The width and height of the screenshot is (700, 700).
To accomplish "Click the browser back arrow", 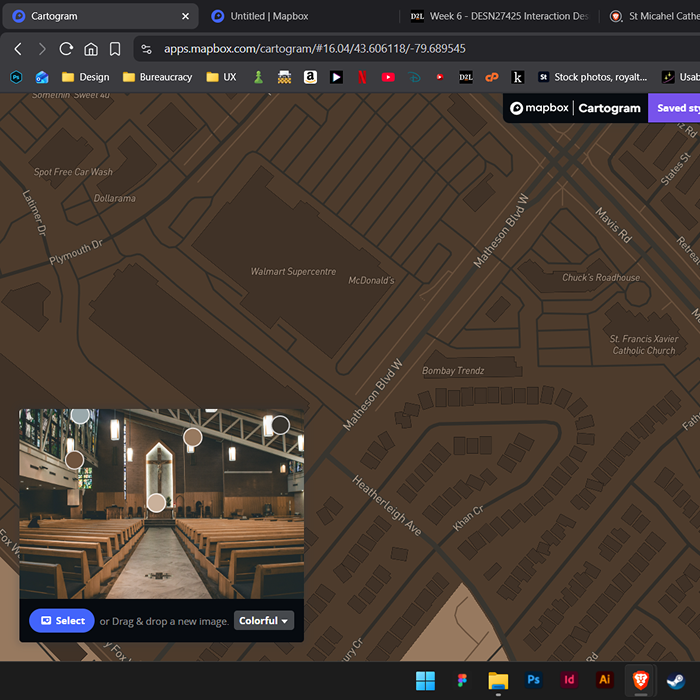I will click(18, 49).
